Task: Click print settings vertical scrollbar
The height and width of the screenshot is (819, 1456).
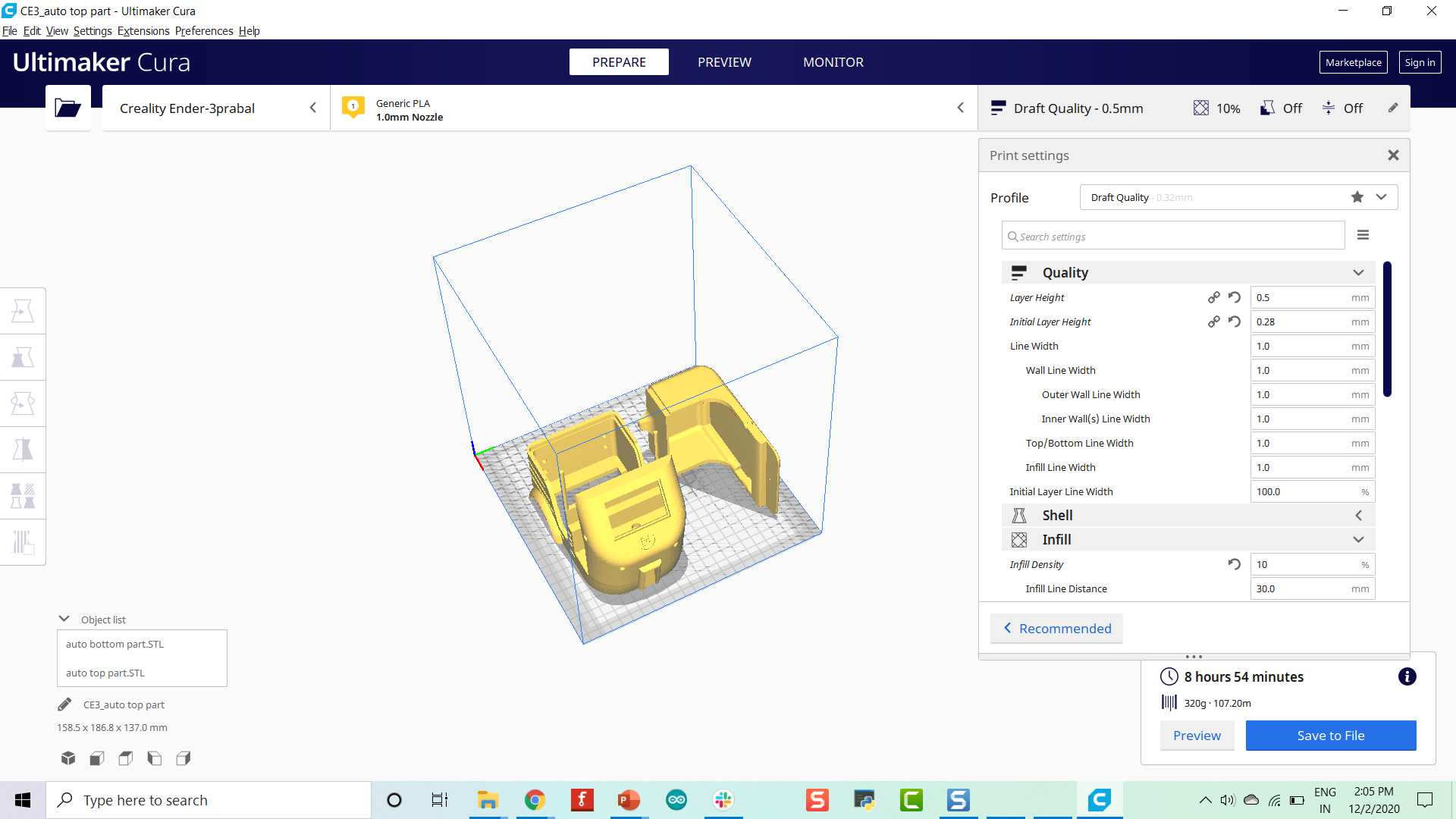Action: (1387, 329)
